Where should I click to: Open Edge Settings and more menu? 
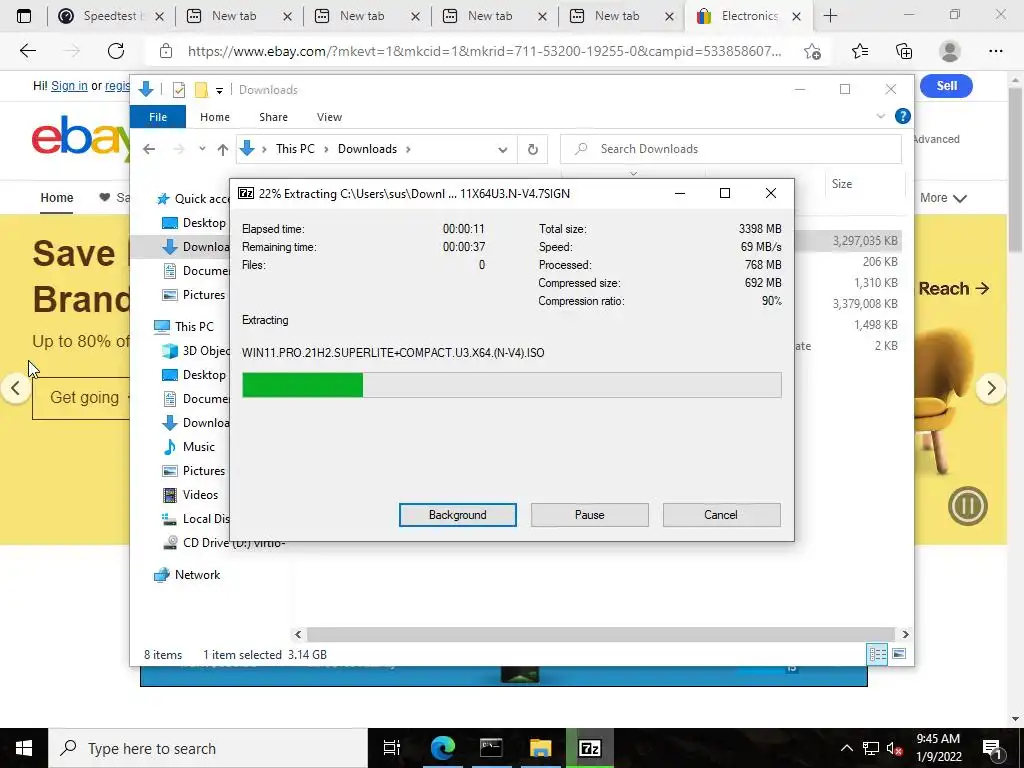(x=995, y=51)
